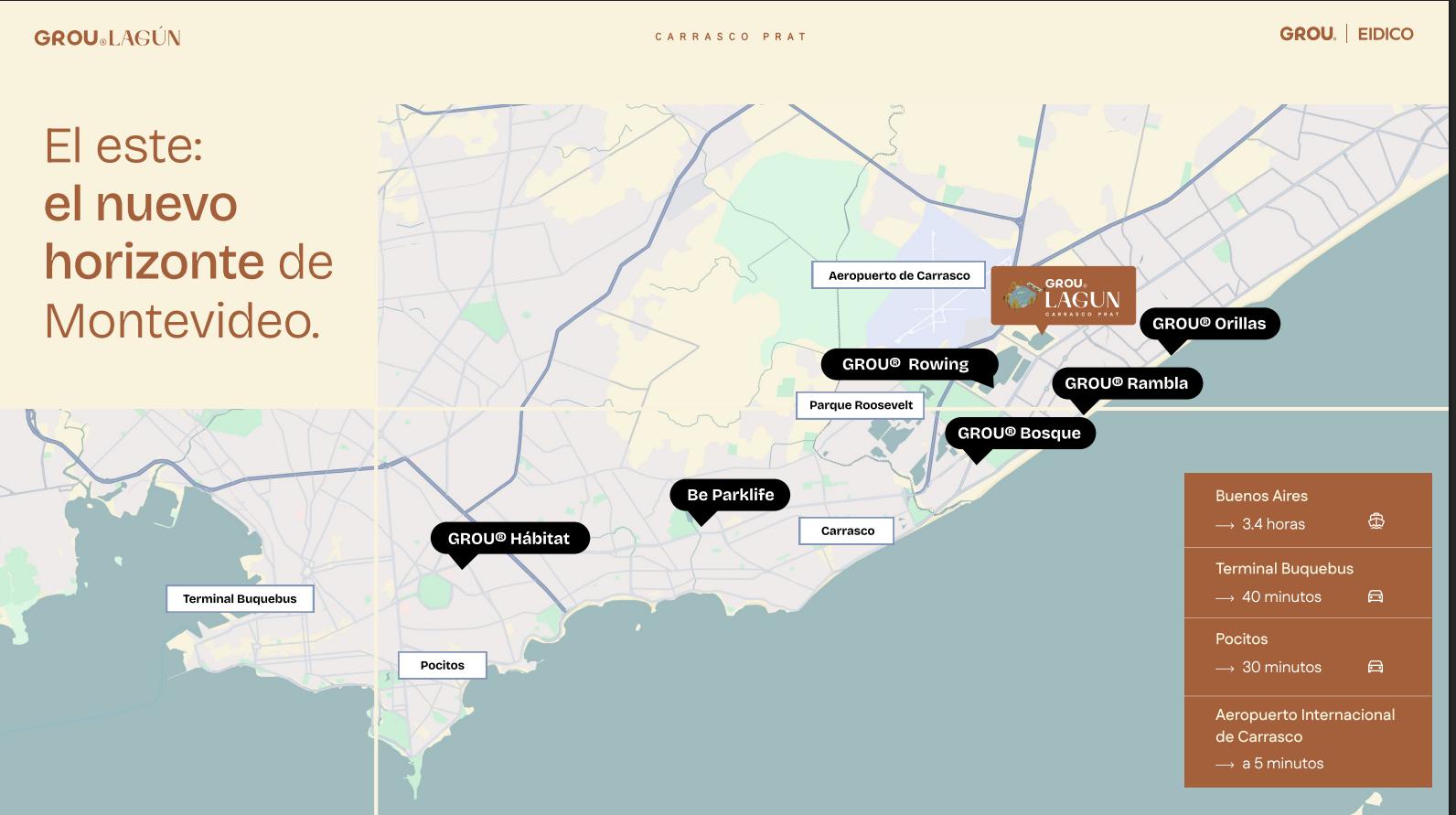Click '40 minutos' travel time
The height and width of the screenshot is (815, 1456).
[x=1281, y=596]
